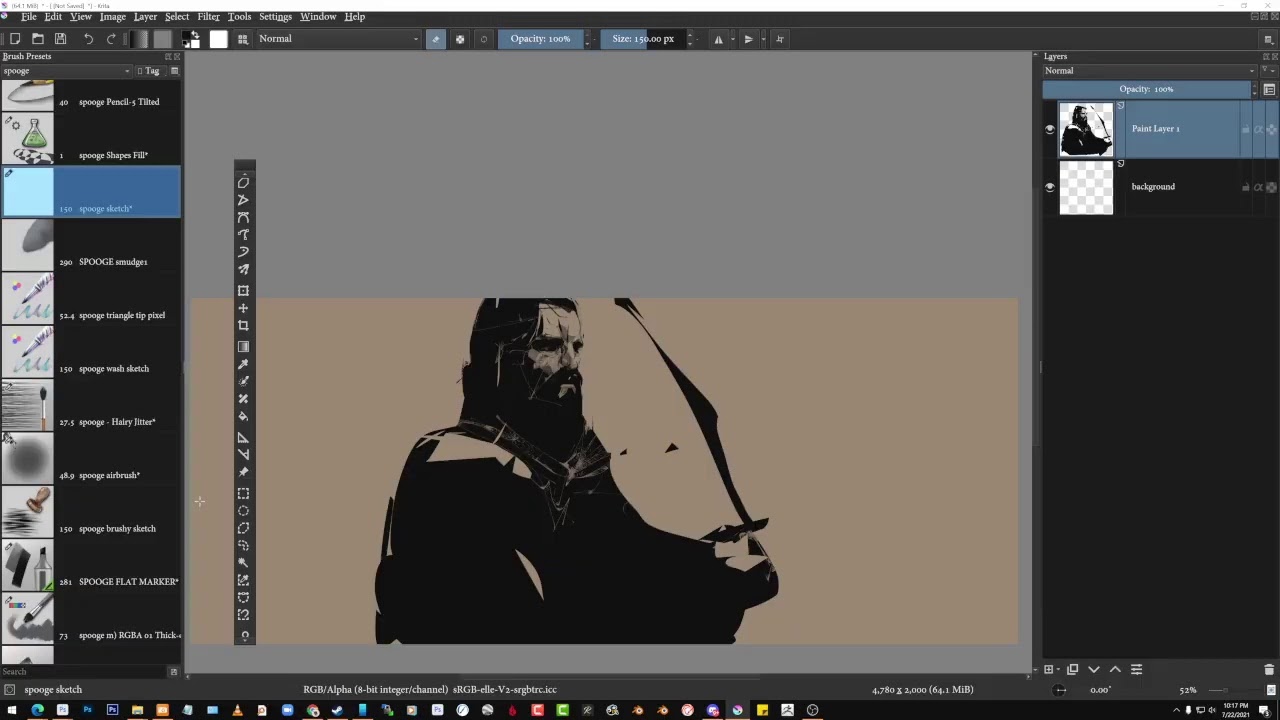Select the Elliptical Selection tool
The image size is (1280, 720).
click(243, 511)
